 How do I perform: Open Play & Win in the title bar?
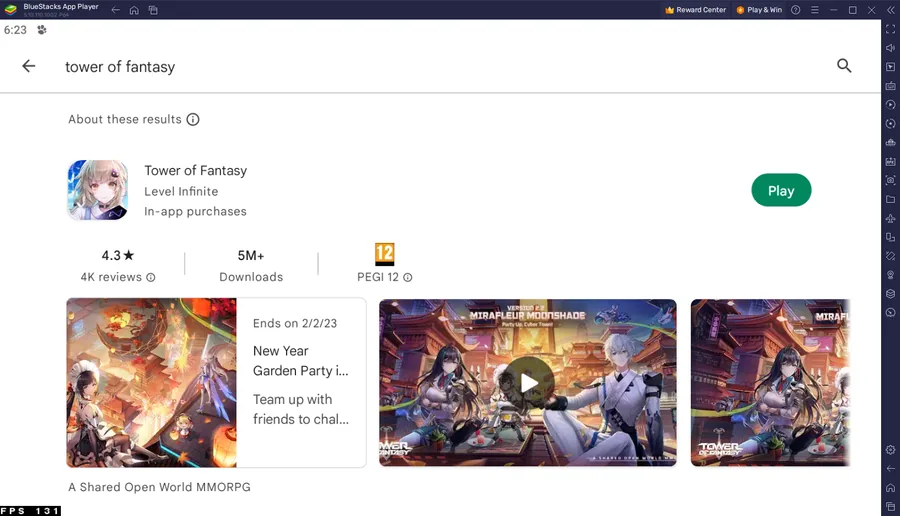pyautogui.click(x=759, y=10)
